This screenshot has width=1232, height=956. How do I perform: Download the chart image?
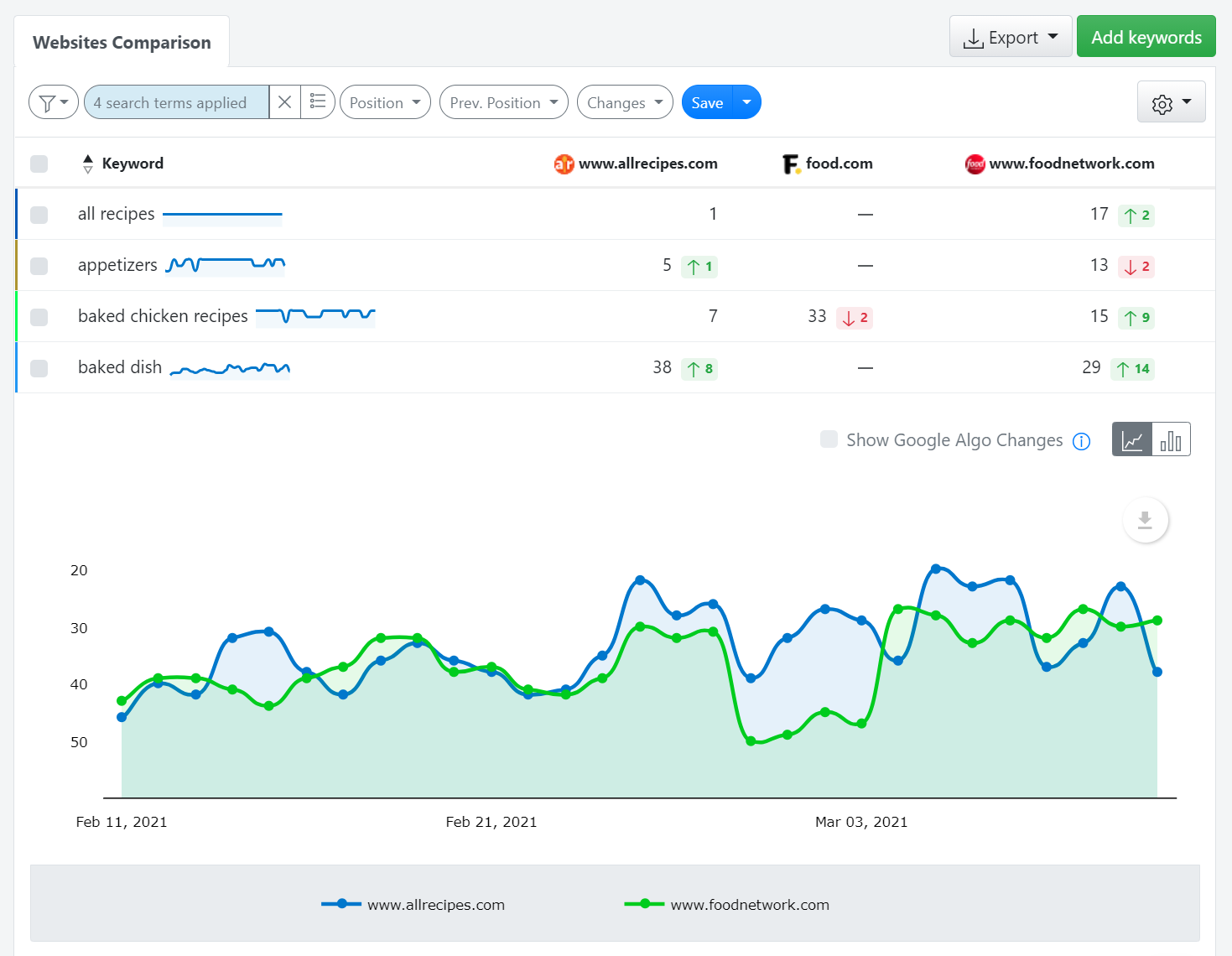pyautogui.click(x=1145, y=520)
